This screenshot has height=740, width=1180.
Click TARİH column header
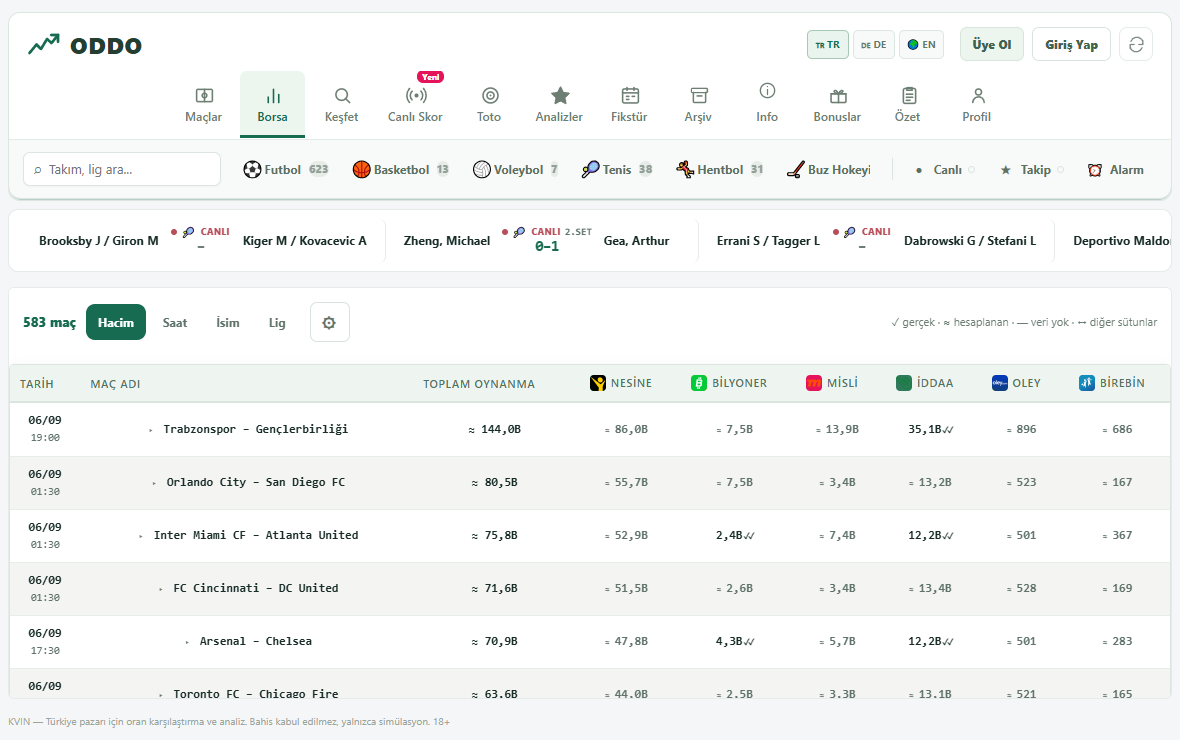point(36,384)
